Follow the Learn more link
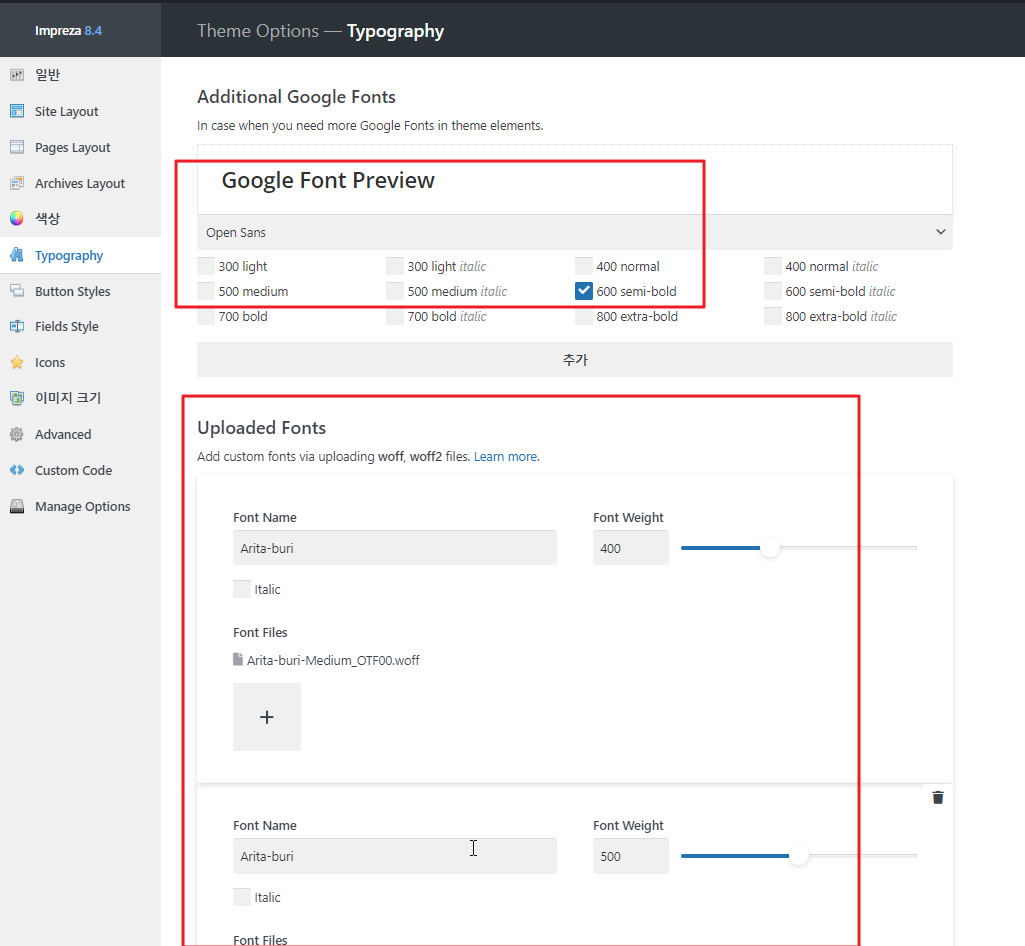 [505, 456]
